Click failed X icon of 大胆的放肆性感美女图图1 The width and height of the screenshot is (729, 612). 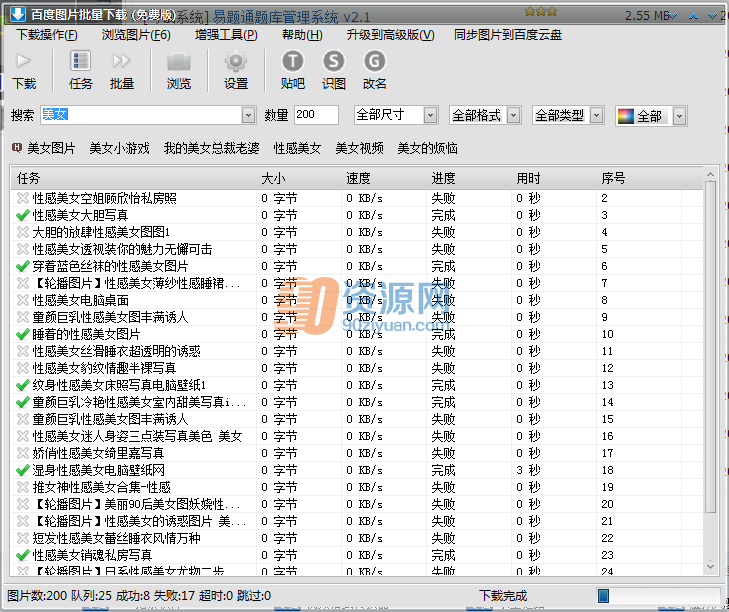tap(22, 232)
